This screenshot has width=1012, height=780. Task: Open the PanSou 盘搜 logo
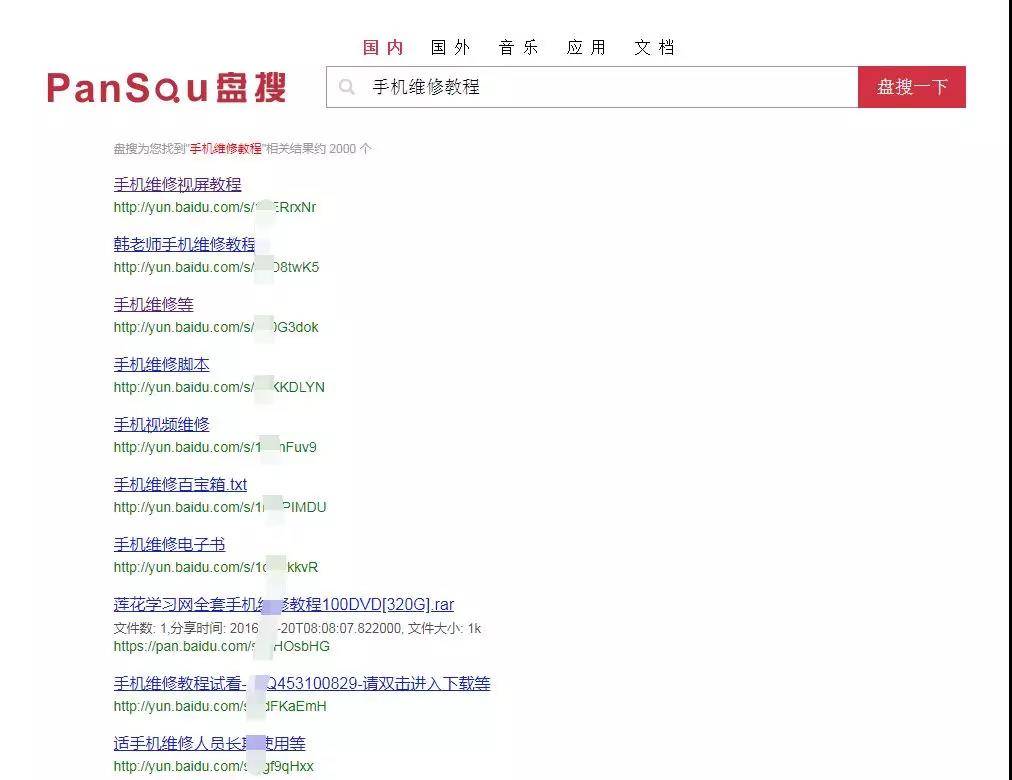click(x=167, y=88)
